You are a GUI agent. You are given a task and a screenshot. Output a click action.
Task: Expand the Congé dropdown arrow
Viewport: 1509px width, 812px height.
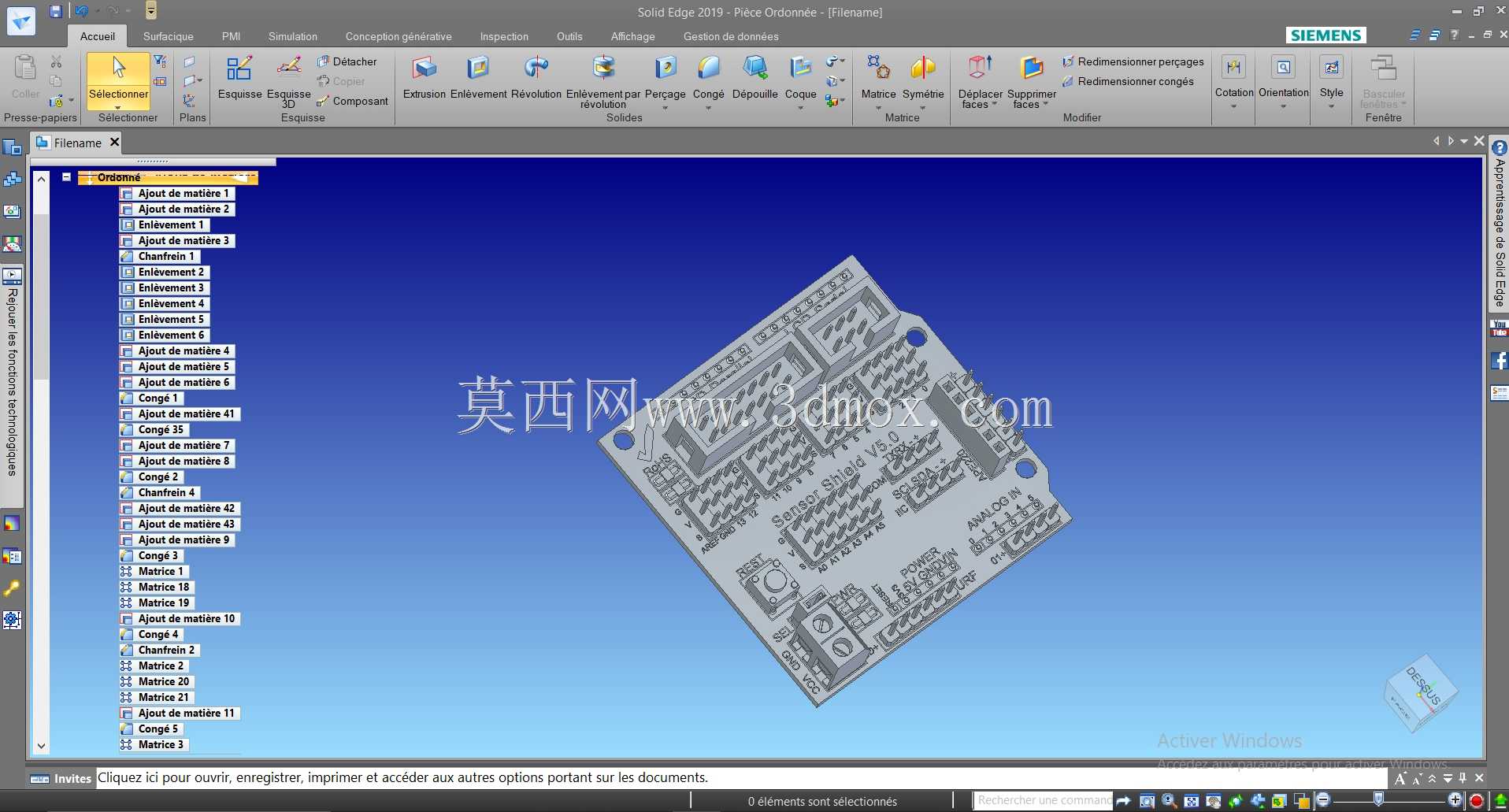click(x=709, y=108)
